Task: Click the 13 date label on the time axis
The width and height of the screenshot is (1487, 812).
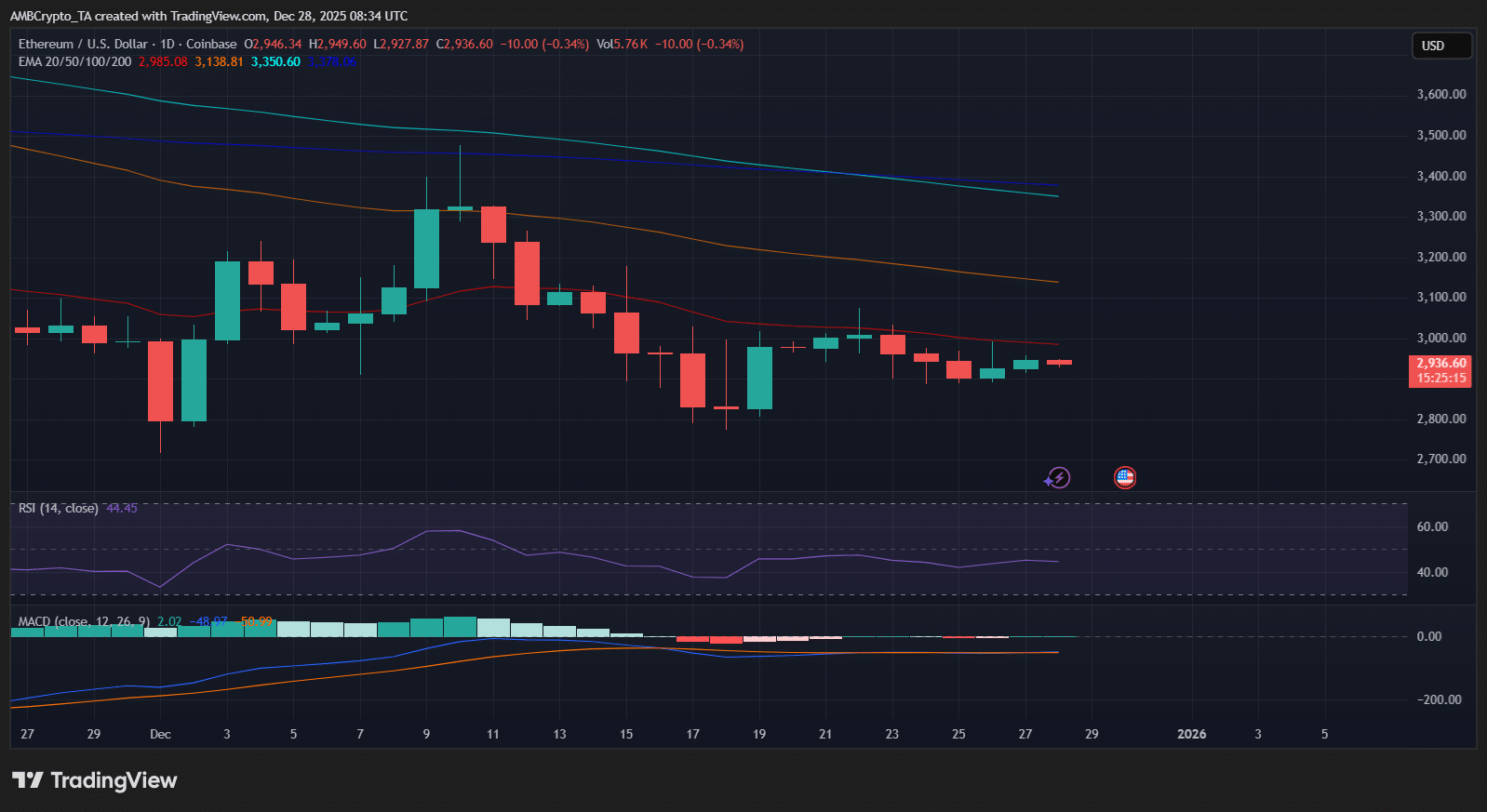Action: click(559, 734)
